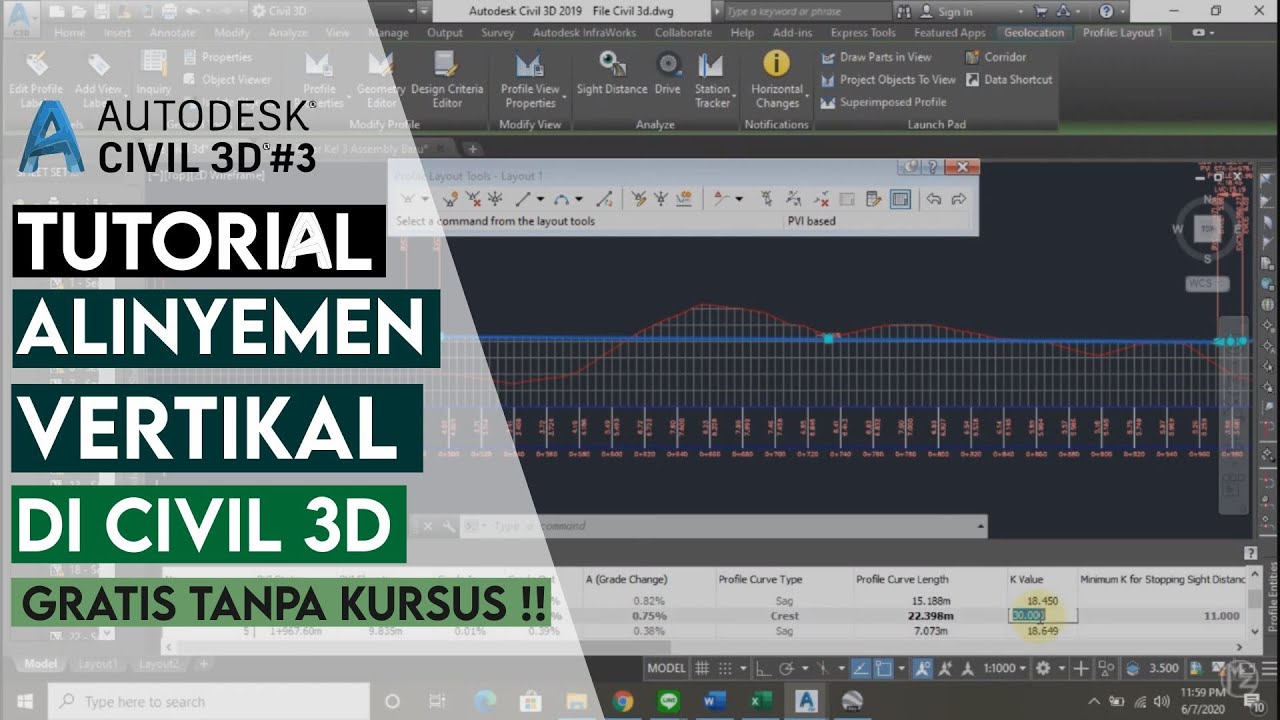Viewport: 1280px width, 720px height.
Task: Switch to the Output ribbon tab
Action: point(445,32)
